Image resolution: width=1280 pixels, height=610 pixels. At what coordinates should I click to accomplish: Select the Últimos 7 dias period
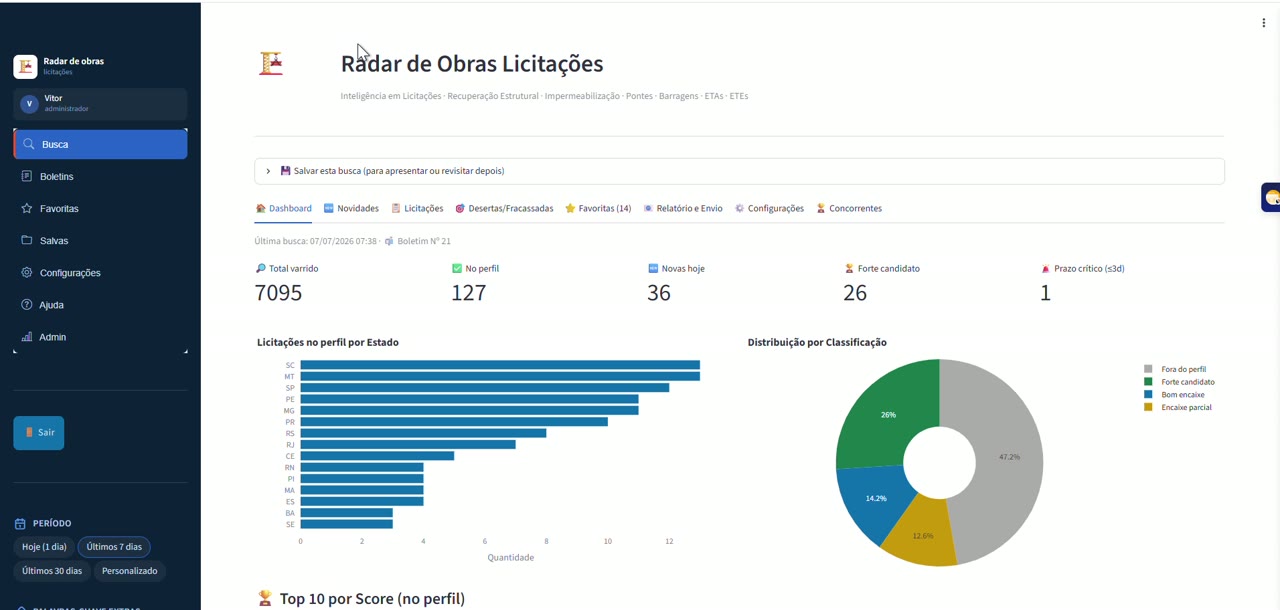114,547
